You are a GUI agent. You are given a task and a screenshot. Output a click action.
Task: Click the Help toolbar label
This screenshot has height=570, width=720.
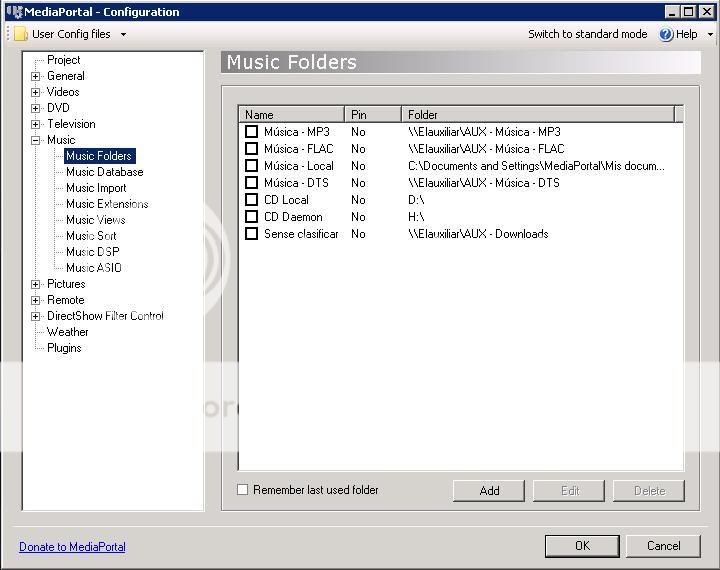pyautogui.click(x=686, y=34)
